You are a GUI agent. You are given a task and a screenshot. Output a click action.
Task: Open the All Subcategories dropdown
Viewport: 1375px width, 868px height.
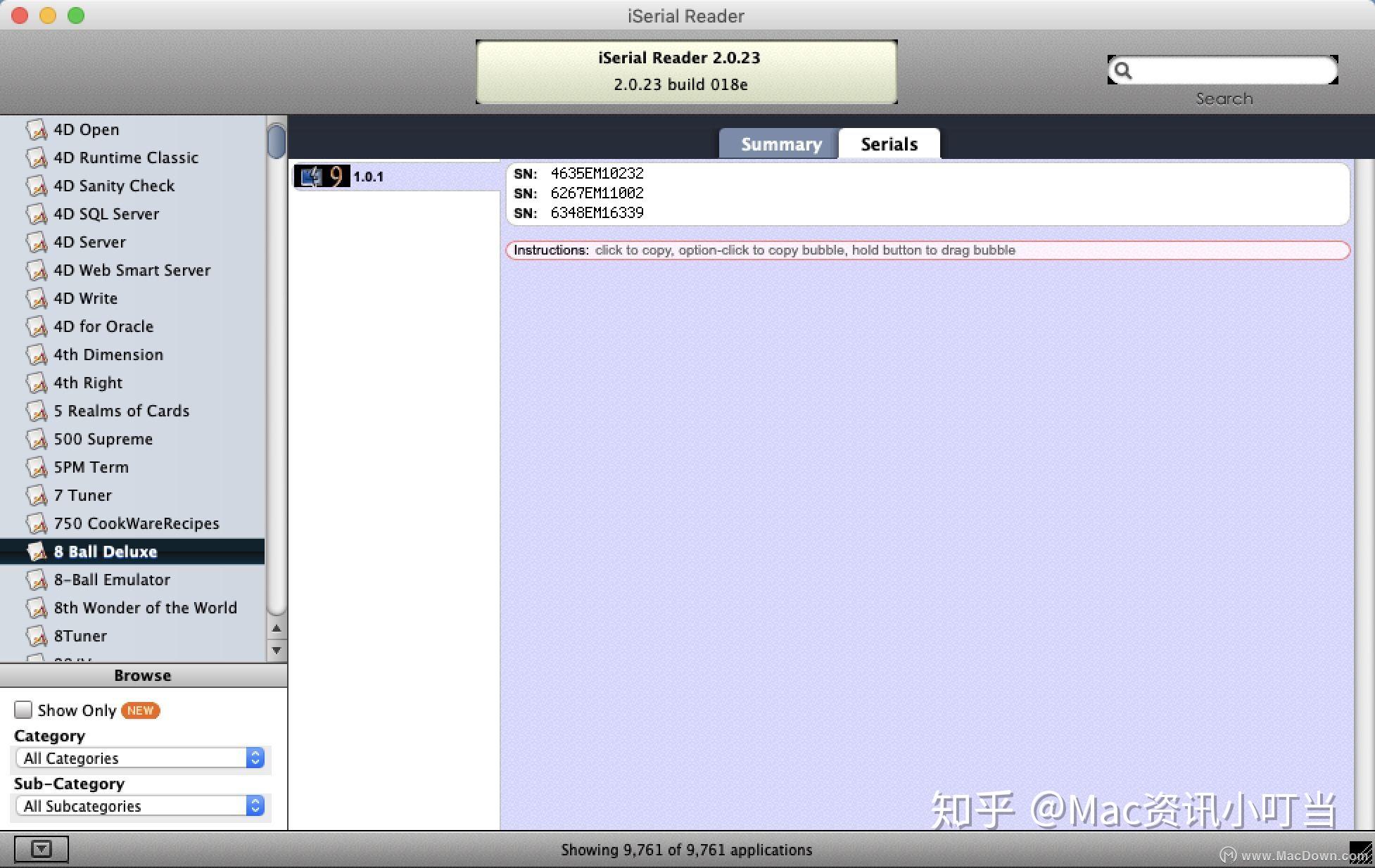[x=255, y=806]
